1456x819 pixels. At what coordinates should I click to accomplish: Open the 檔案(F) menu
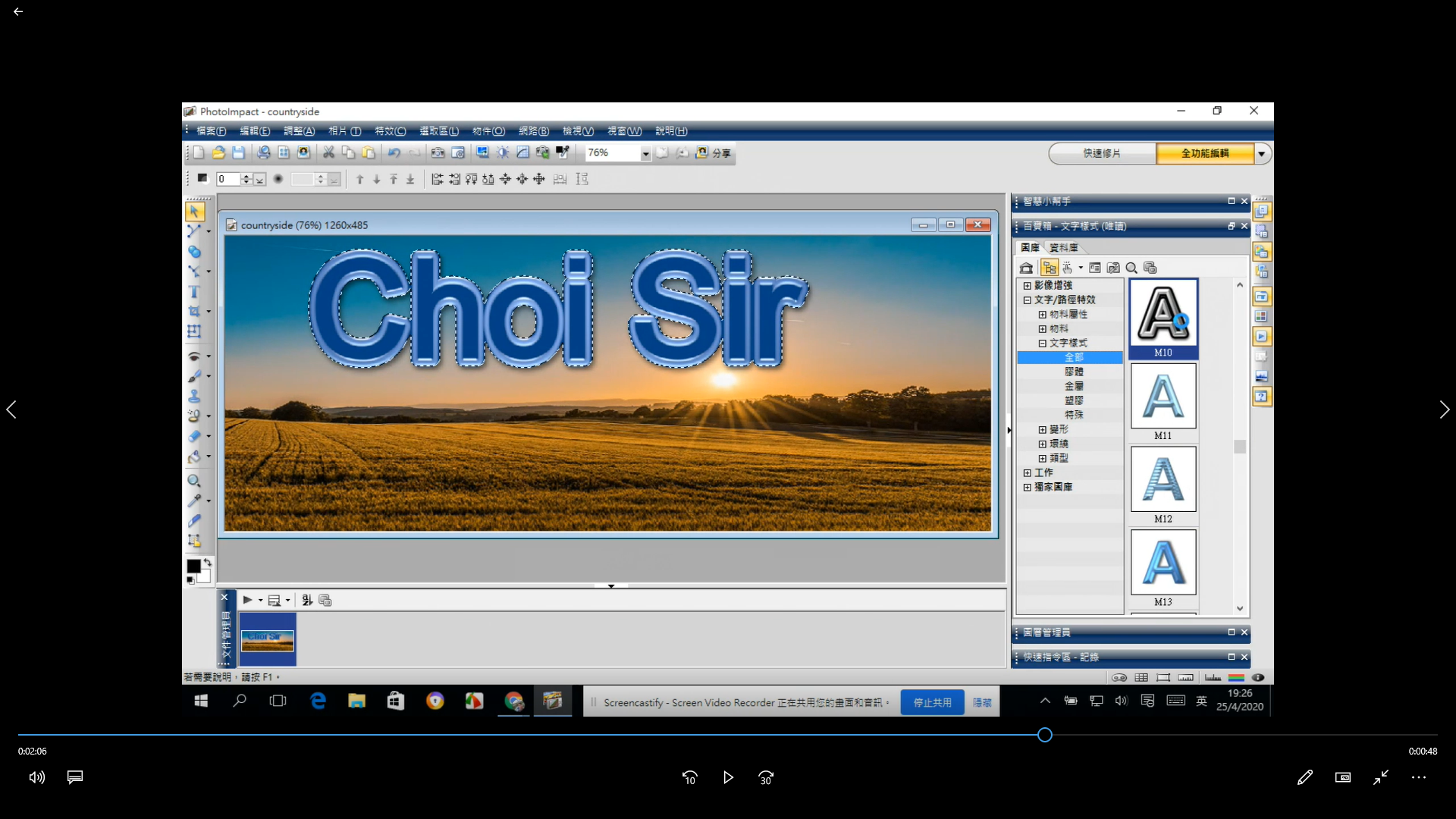point(211,131)
